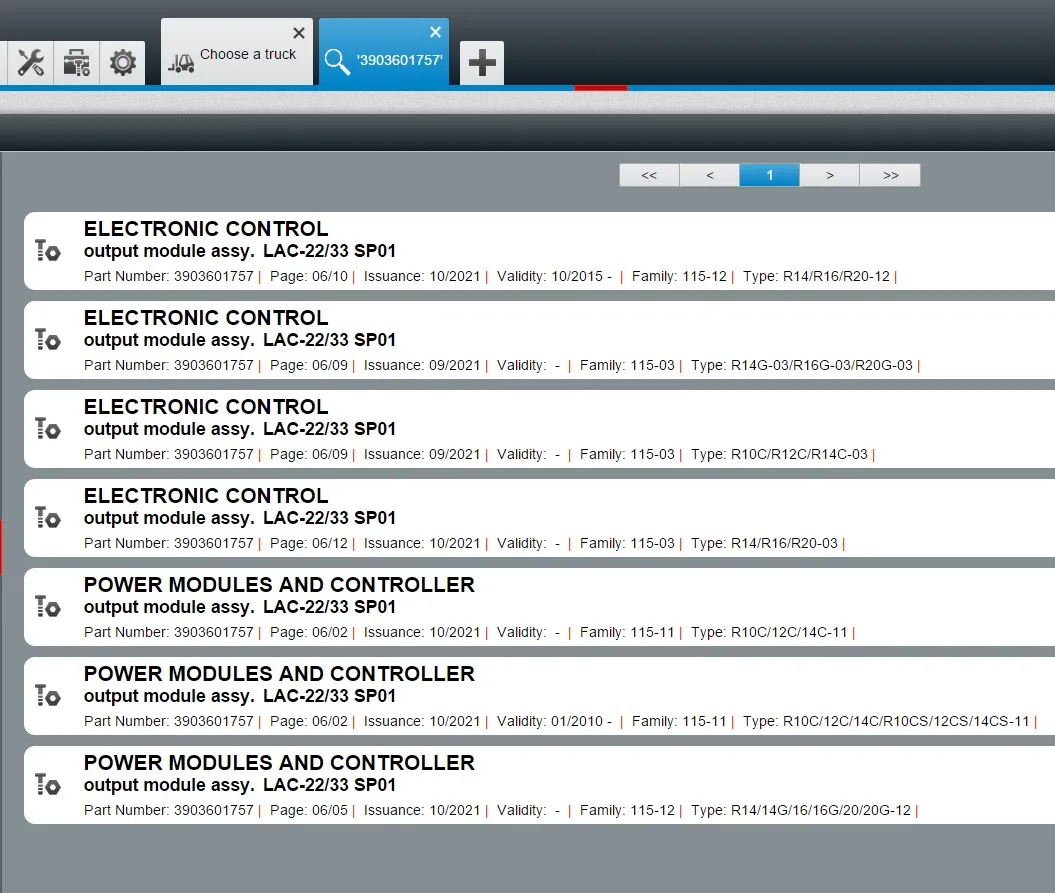Viewport: 1055px width, 893px height.
Task: Click 'Family: 115-12' in first result
Action: coord(680,277)
